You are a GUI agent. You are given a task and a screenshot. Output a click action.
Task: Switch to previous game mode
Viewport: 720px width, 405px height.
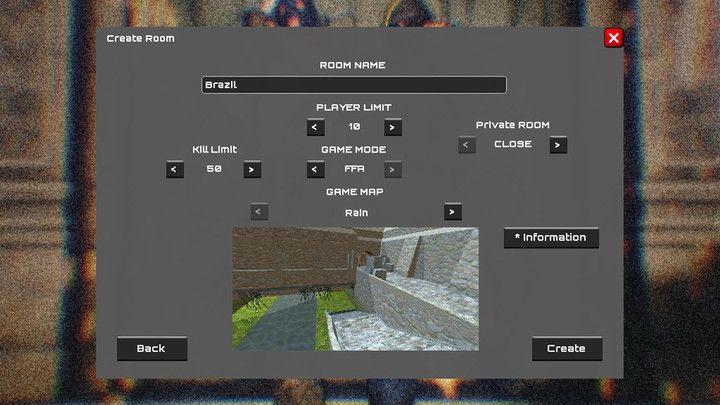coord(315,169)
